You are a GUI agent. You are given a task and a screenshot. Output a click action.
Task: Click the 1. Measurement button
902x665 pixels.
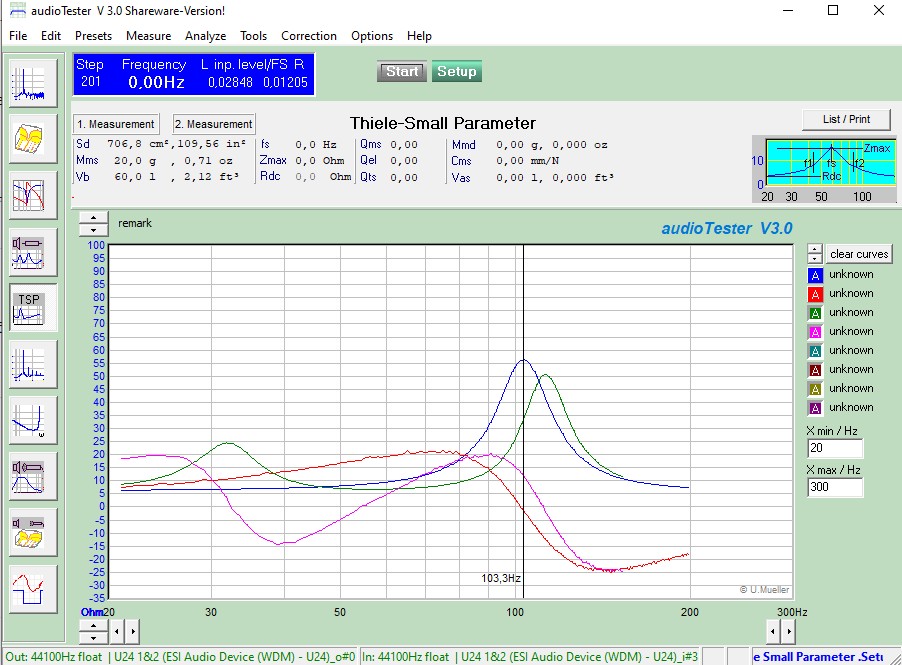point(116,124)
